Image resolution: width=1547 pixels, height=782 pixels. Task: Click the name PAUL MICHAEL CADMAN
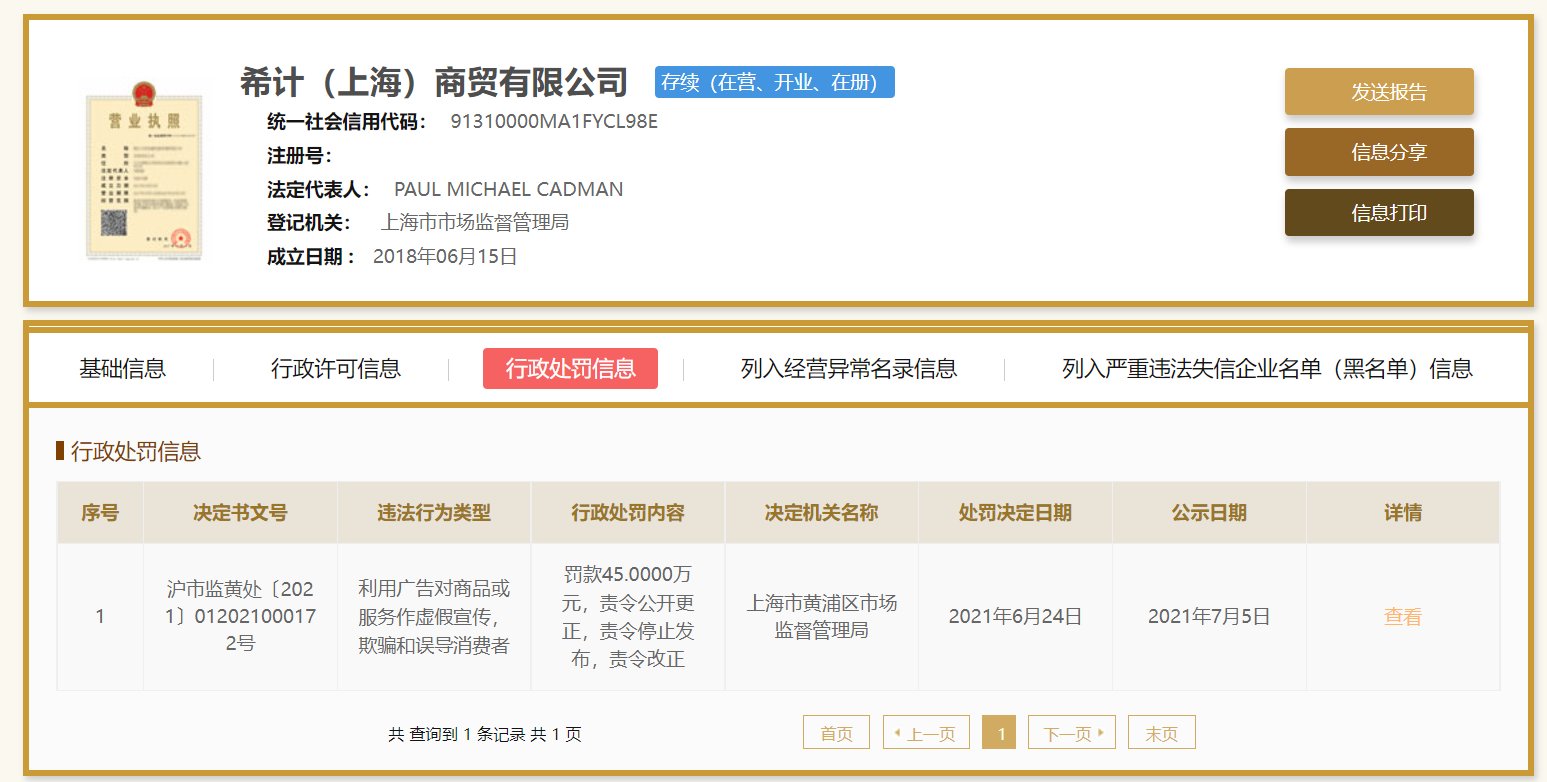[509, 189]
